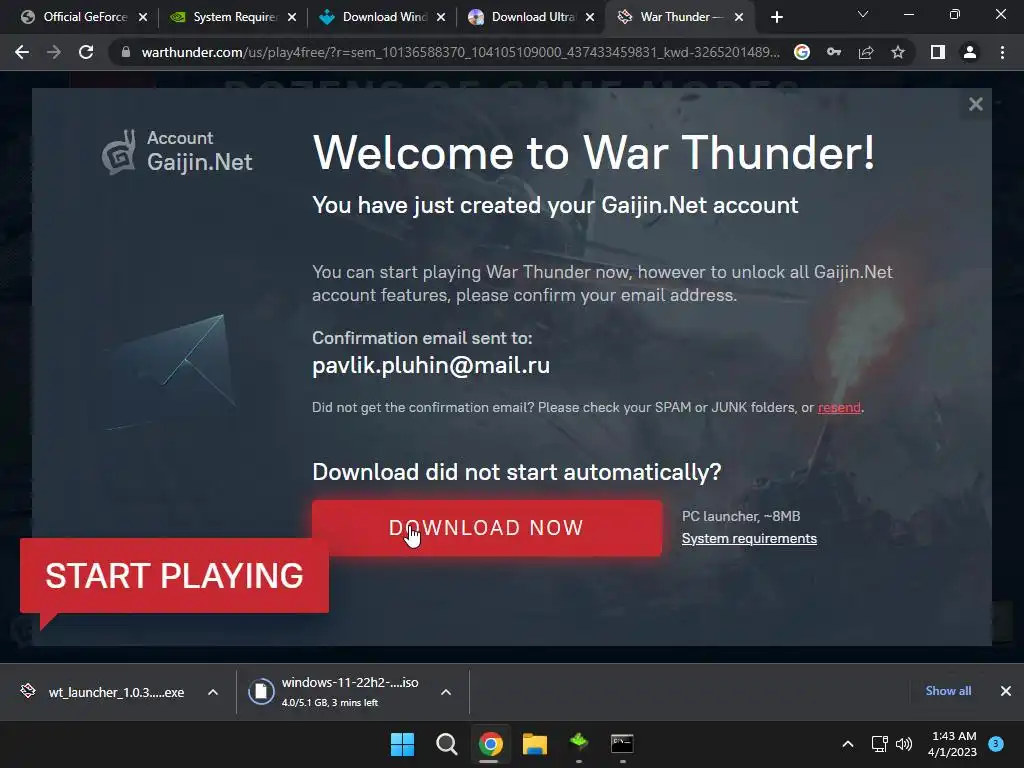Open the Windows Start menu
The height and width of the screenshot is (768, 1024).
click(402, 744)
